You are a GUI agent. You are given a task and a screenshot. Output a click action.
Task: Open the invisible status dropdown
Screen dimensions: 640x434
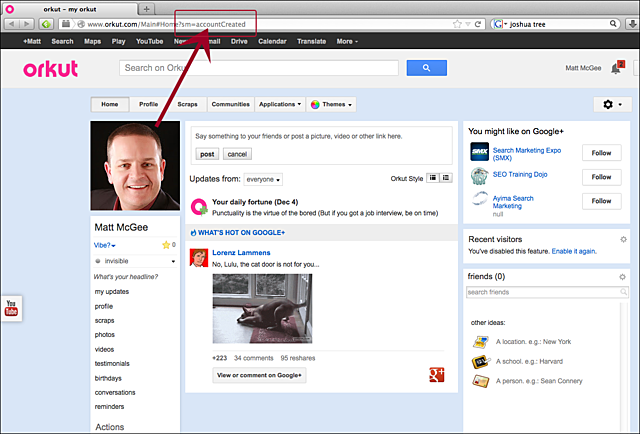point(135,261)
